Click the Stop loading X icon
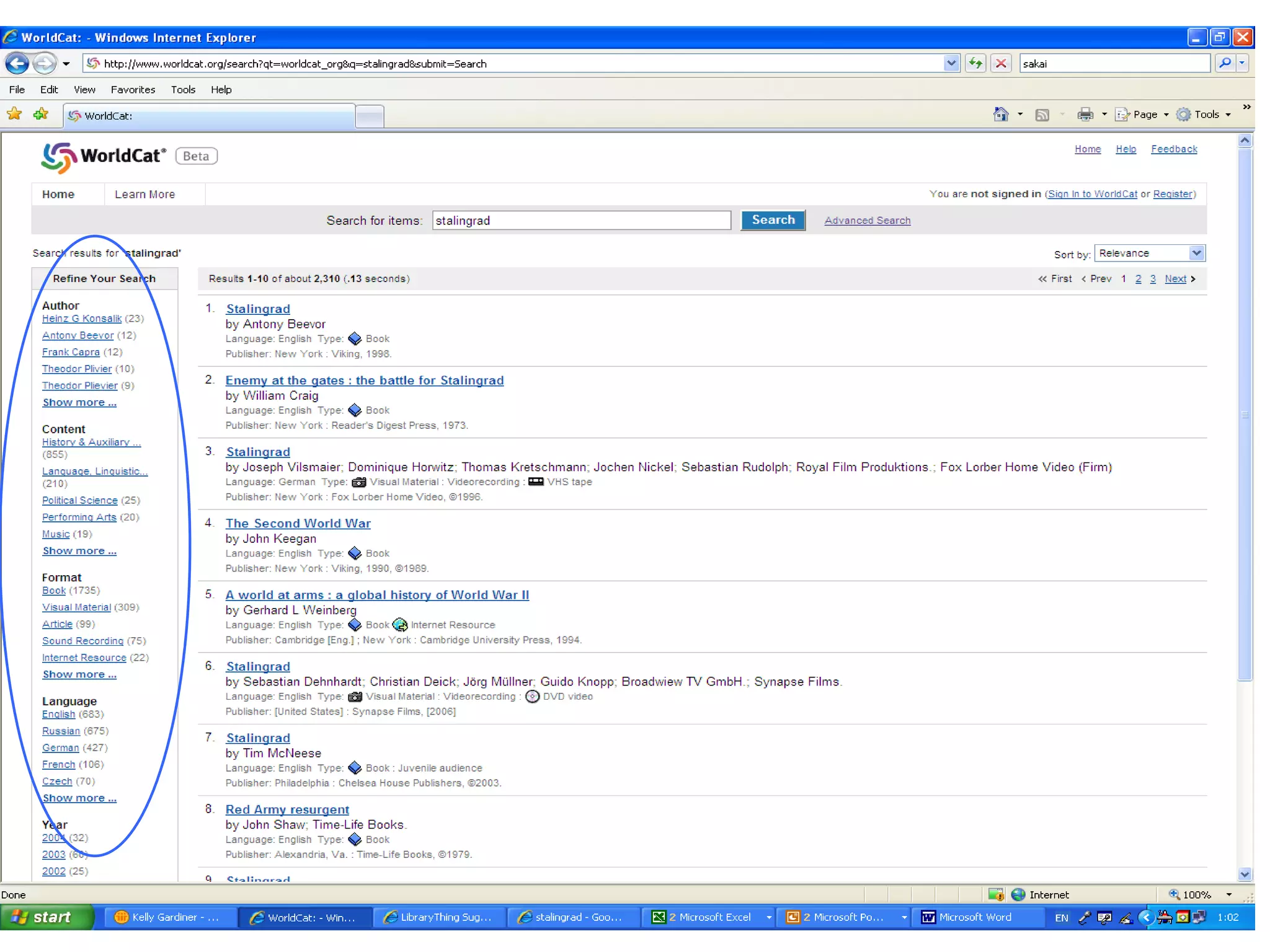 click(1001, 63)
